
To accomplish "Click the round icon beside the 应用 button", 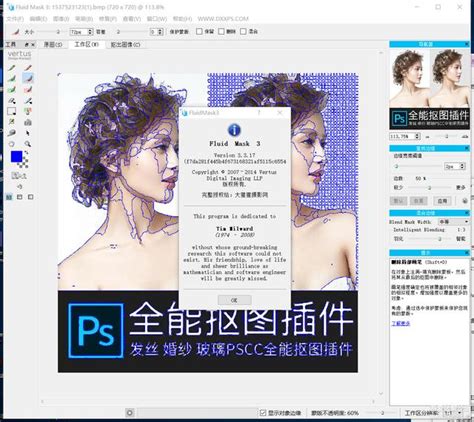I will [x=465, y=201].
